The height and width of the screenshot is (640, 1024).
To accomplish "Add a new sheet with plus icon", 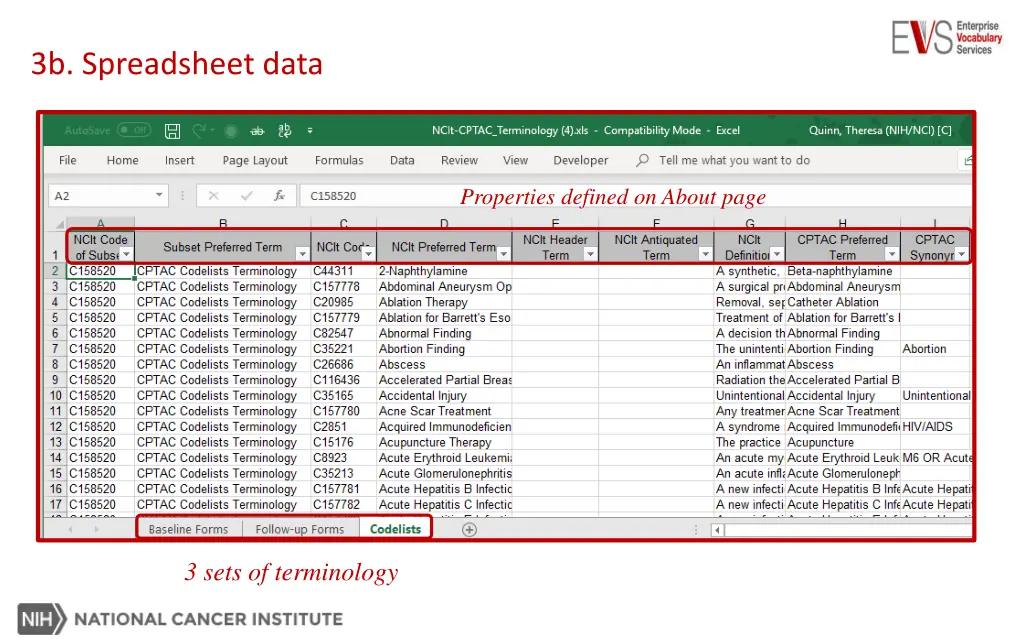I will 469,529.
